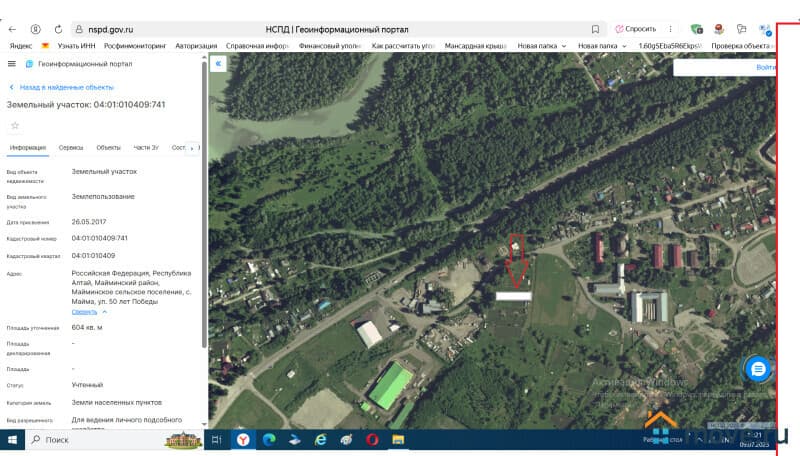Click the translate extension icon with checkmark
Screen dimensions: 800x456
765,30
